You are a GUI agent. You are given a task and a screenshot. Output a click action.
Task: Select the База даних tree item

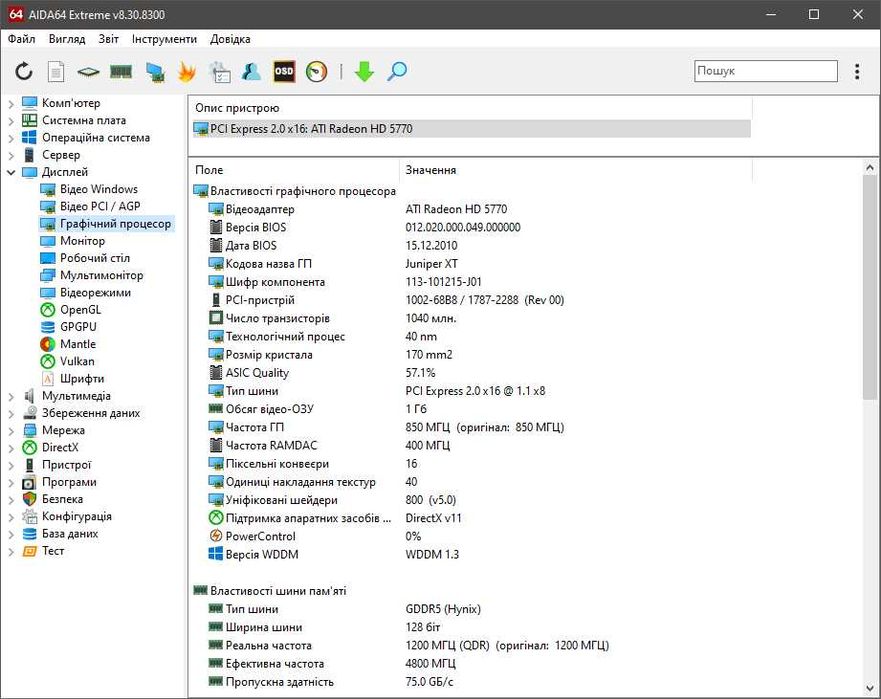70,534
